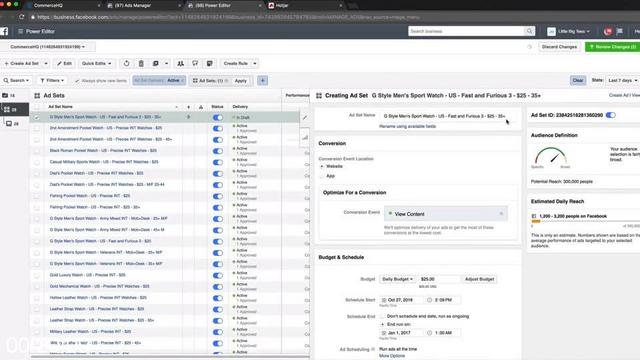Click the Apply button

241,81
